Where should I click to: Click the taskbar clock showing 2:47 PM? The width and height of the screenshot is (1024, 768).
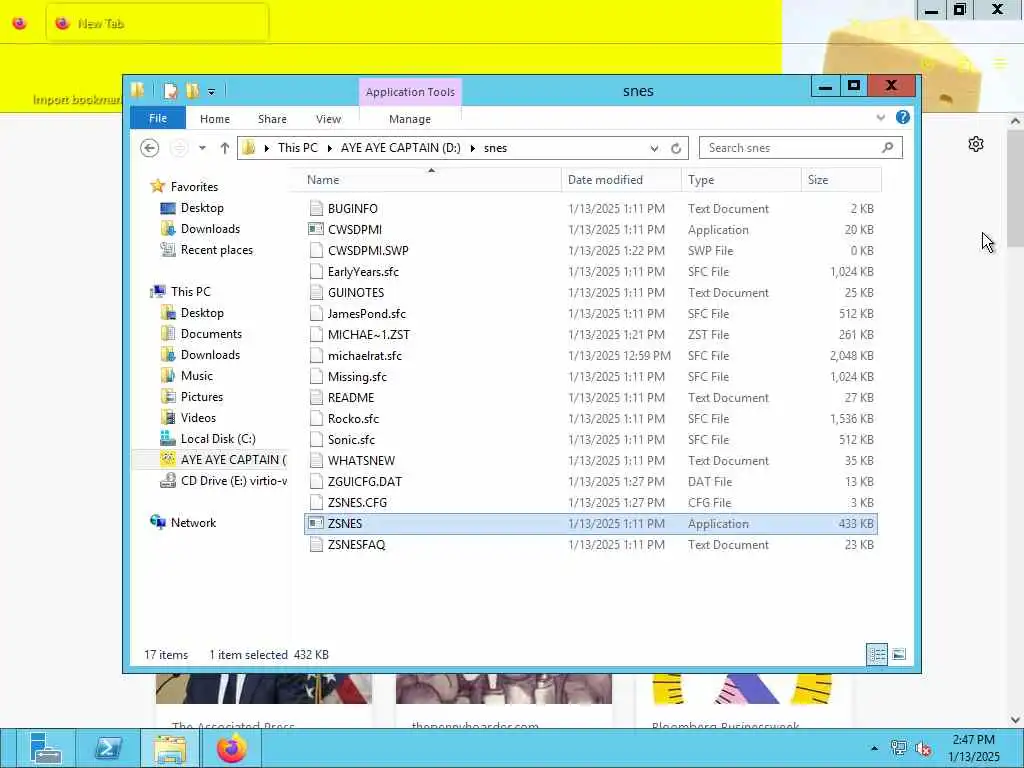[x=973, y=740]
